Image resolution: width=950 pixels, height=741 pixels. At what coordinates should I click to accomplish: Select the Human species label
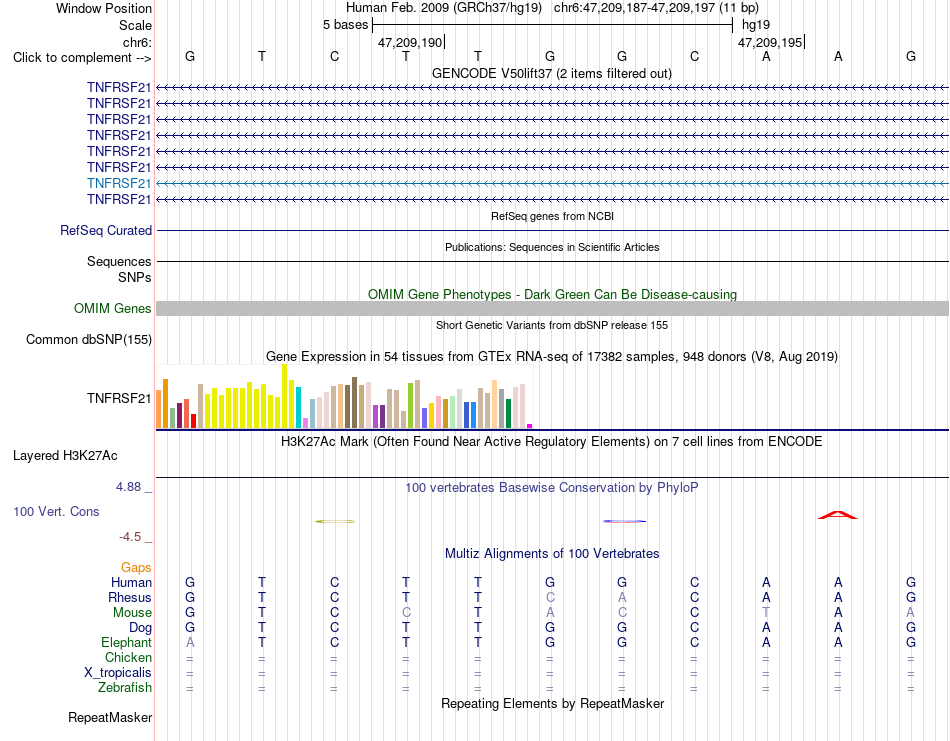(131, 582)
